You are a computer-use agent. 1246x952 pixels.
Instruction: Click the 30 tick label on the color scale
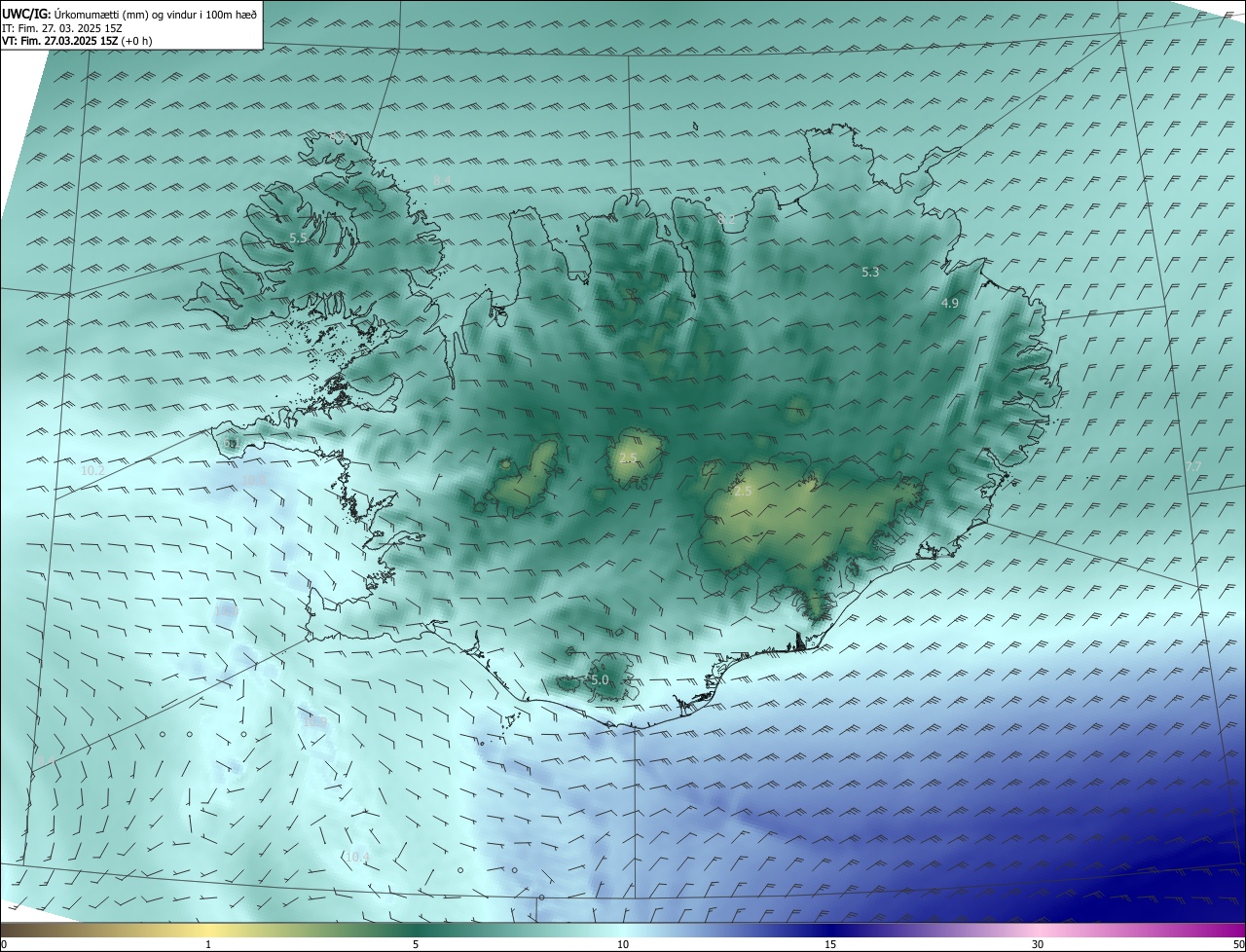click(1038, 944)
